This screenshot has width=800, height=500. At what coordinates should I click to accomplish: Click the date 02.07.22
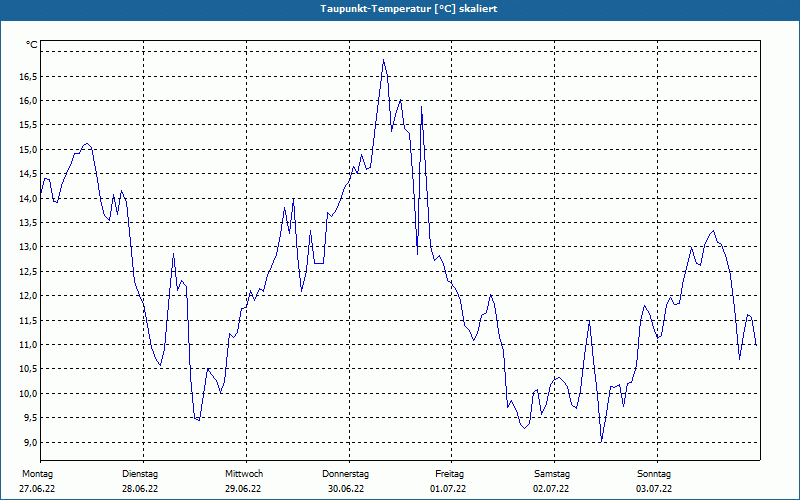pyautogui.click(x=551, y=489)
